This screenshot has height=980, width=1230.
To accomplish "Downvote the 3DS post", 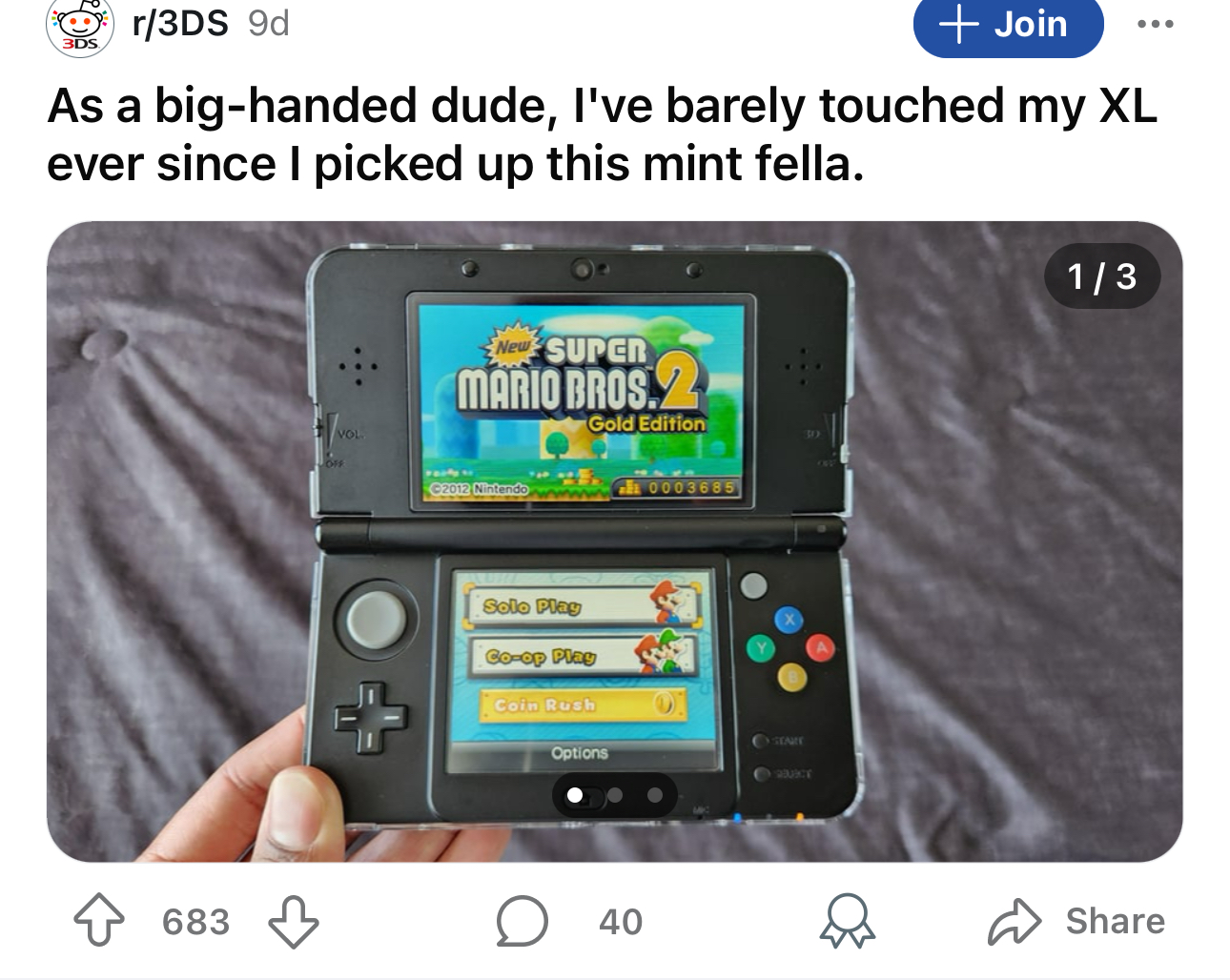I will click(x=293, y=921).
